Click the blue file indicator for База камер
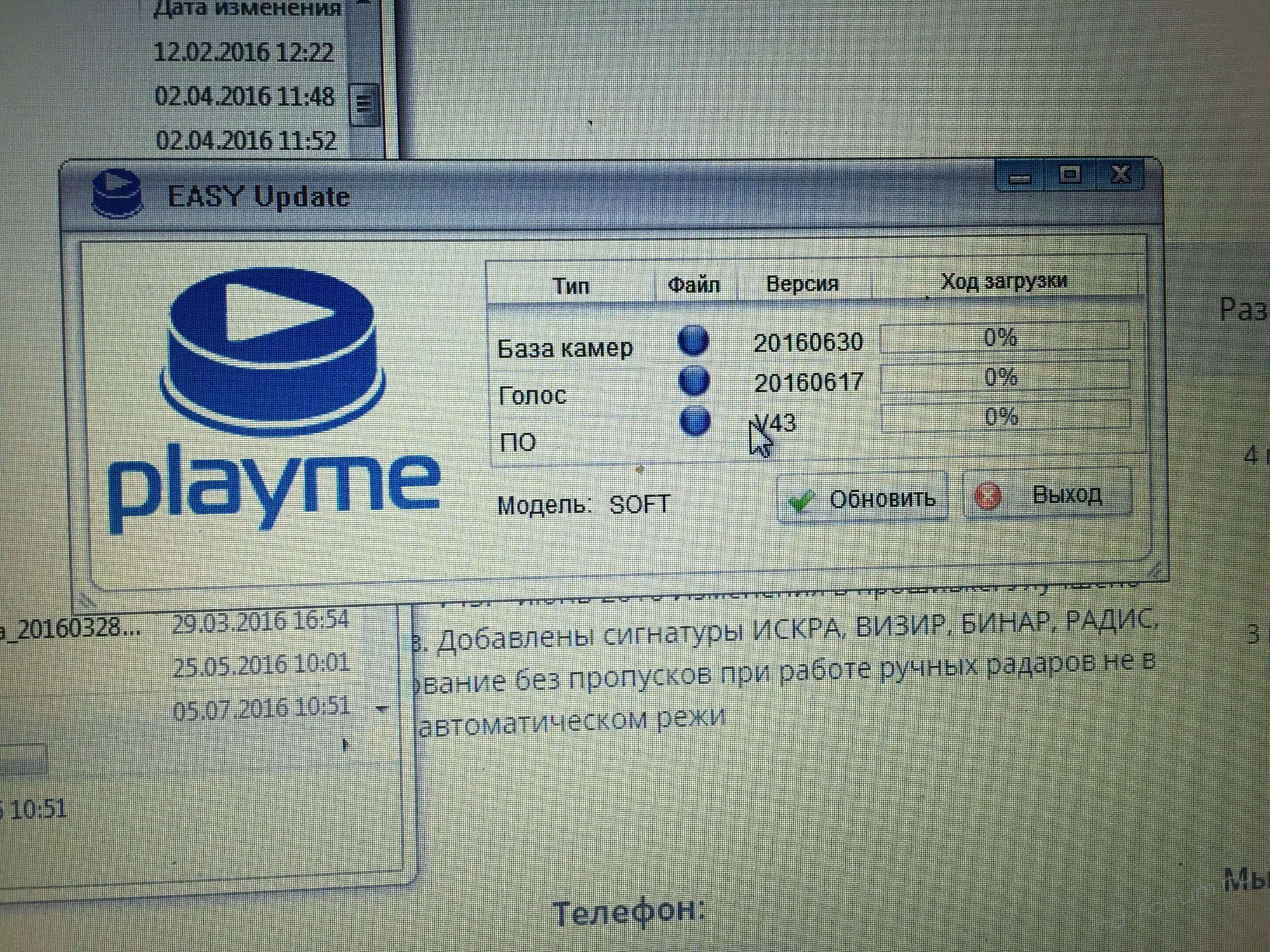 click(693, 340)
